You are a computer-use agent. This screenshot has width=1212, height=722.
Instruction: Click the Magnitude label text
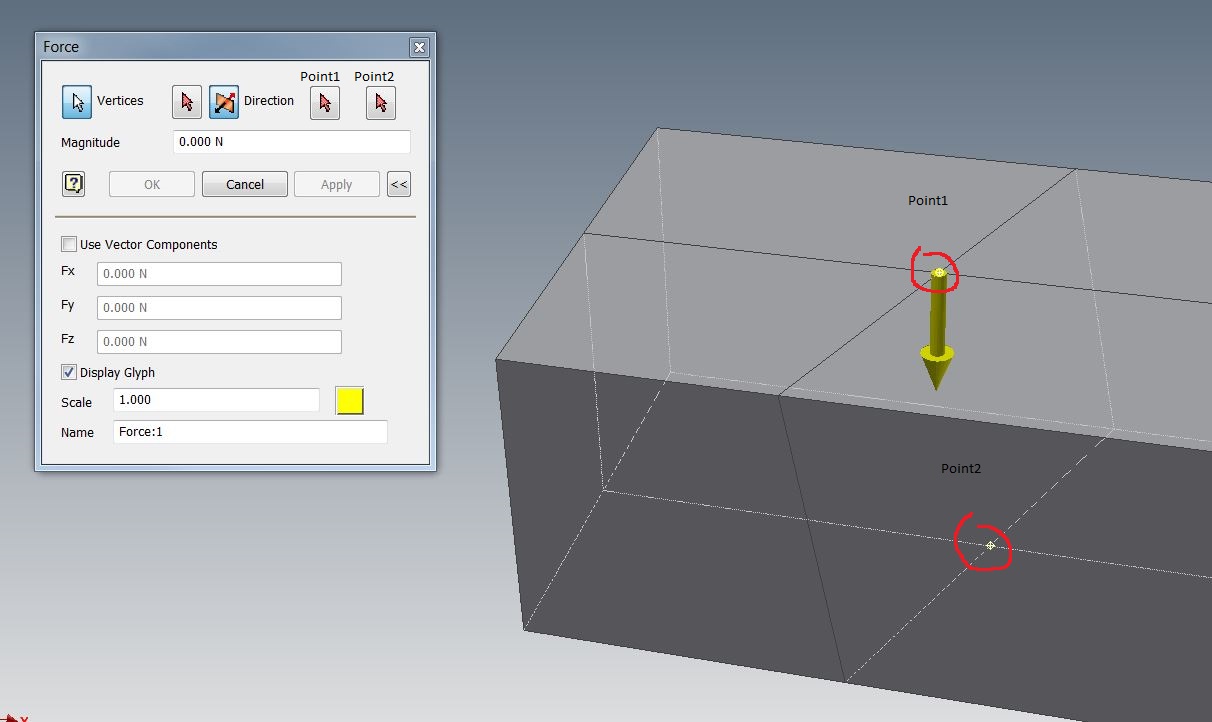point(90,143)
